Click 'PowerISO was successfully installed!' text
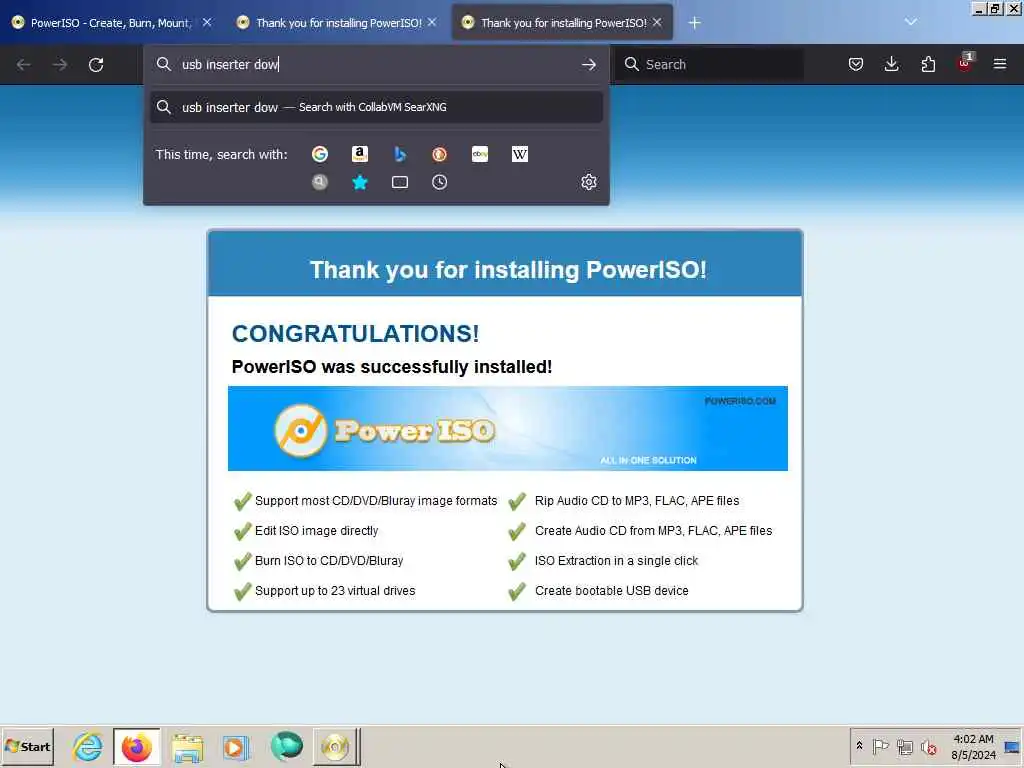 pos(392,367)
